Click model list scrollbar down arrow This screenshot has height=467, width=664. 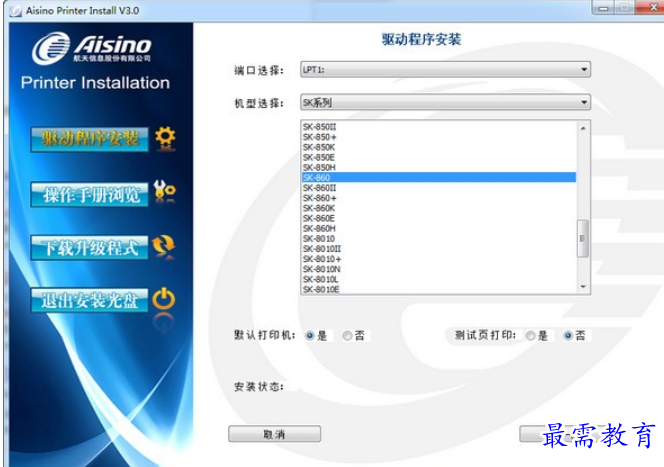[583, 287]
